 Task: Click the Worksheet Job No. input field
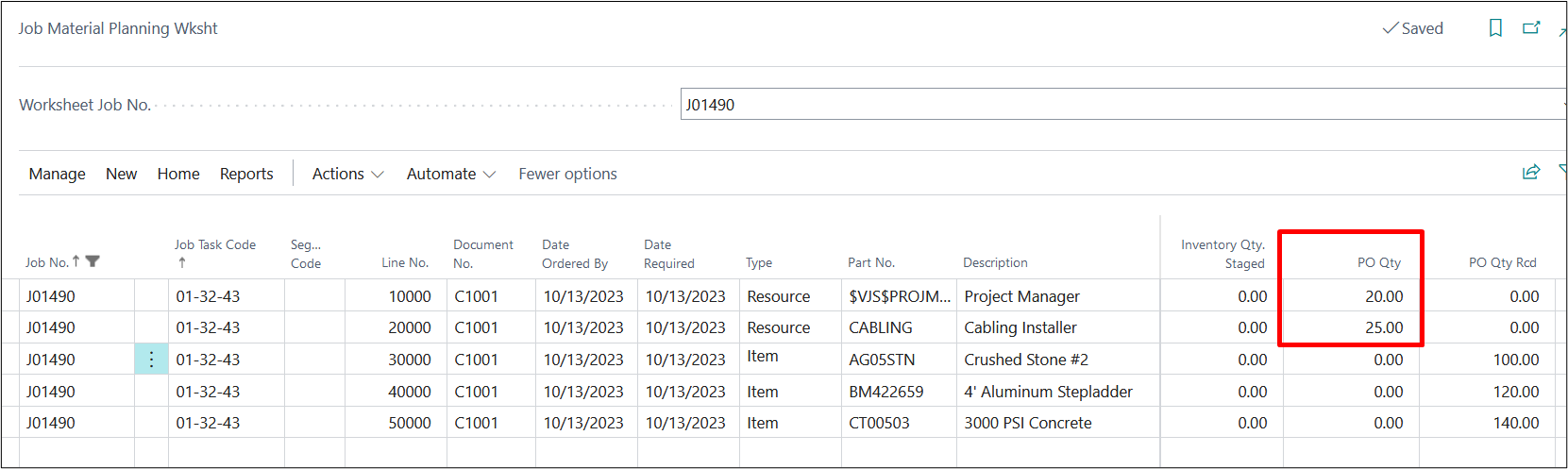1119,105
